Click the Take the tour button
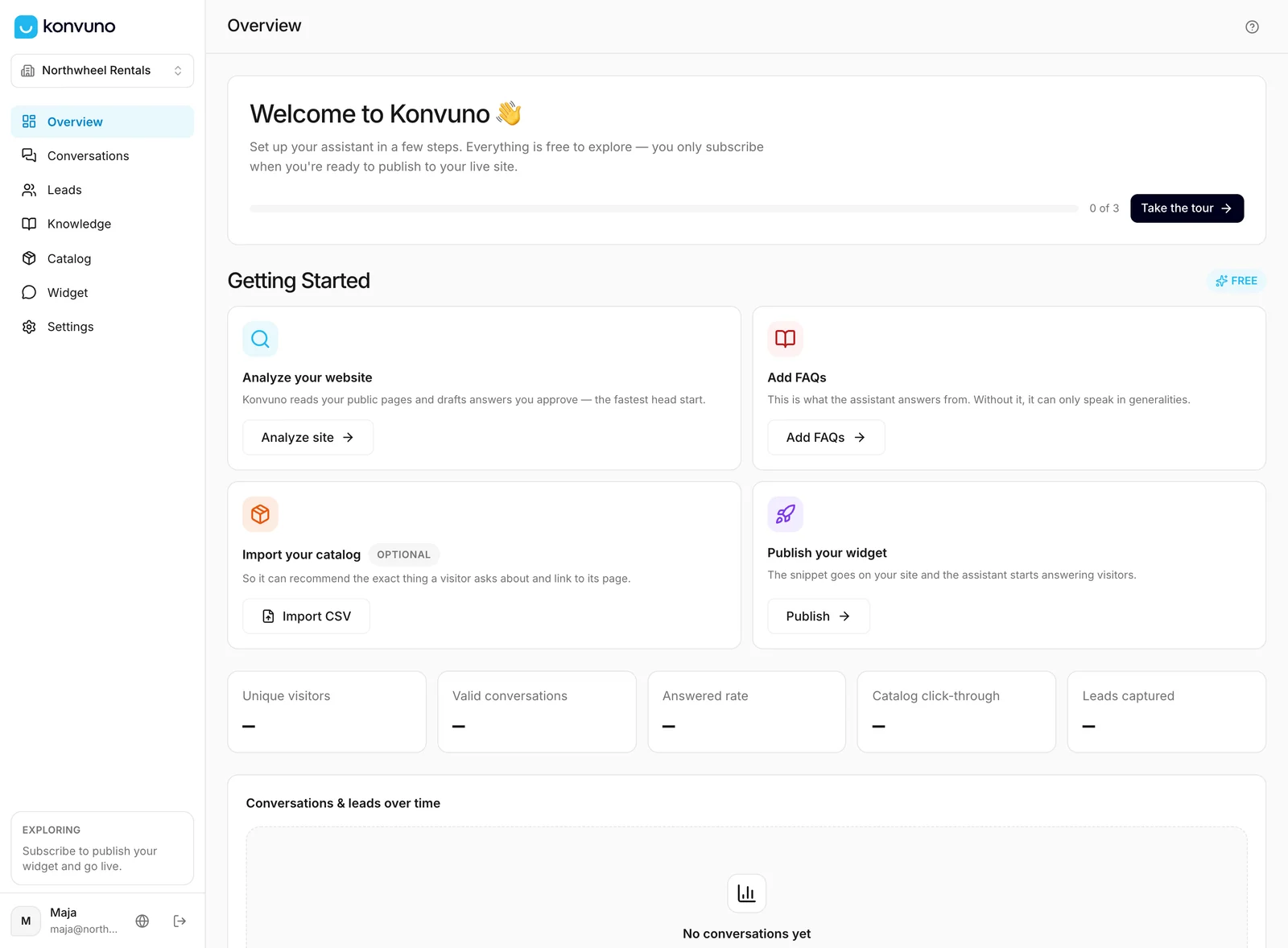 (x=1187, y=208)
